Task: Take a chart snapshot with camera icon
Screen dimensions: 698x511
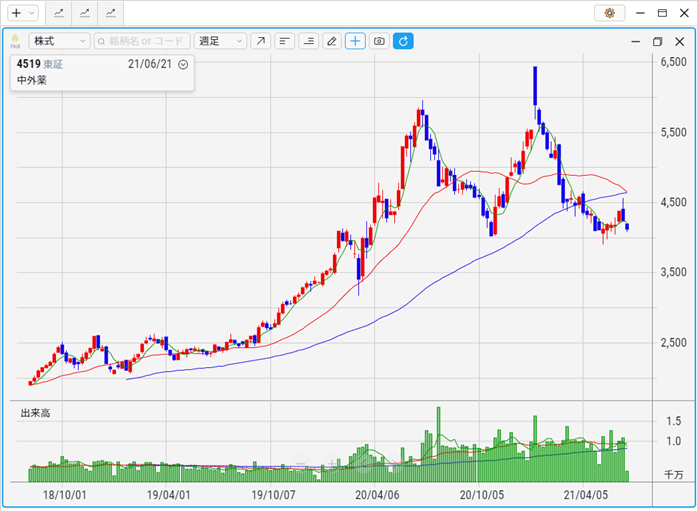Action: point(379,41)
